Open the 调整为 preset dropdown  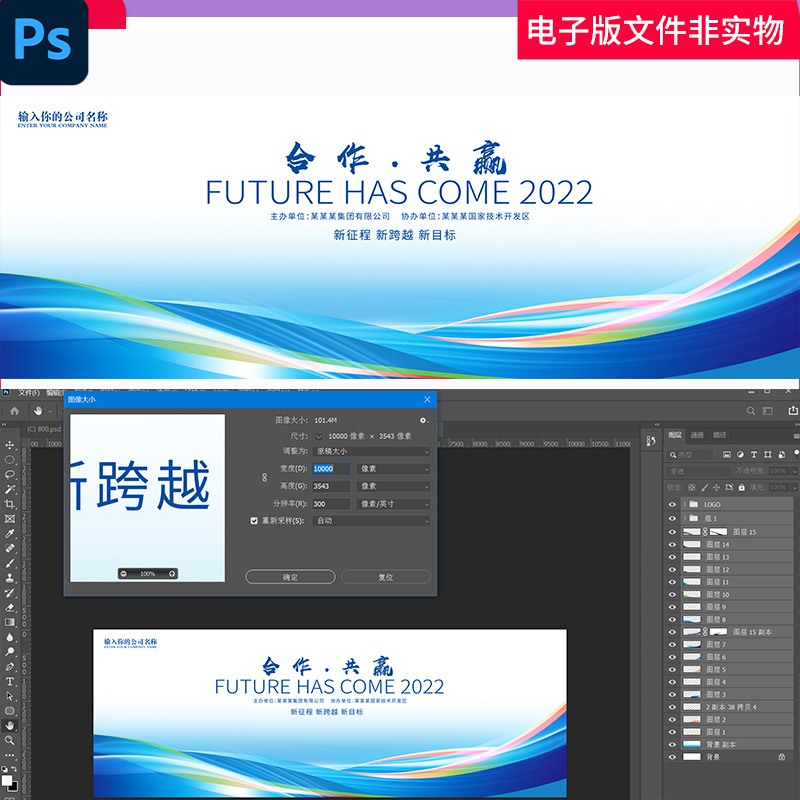pyautogui.click(x=369, y=450)
